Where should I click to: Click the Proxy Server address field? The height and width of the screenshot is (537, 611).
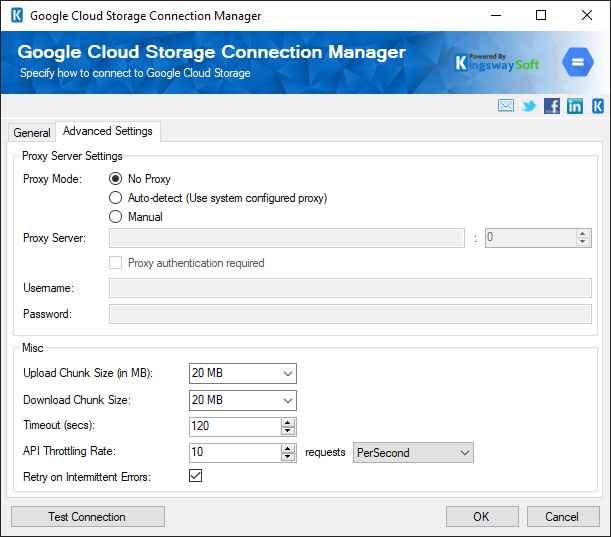pyautogui.click(x=287, y=238)
